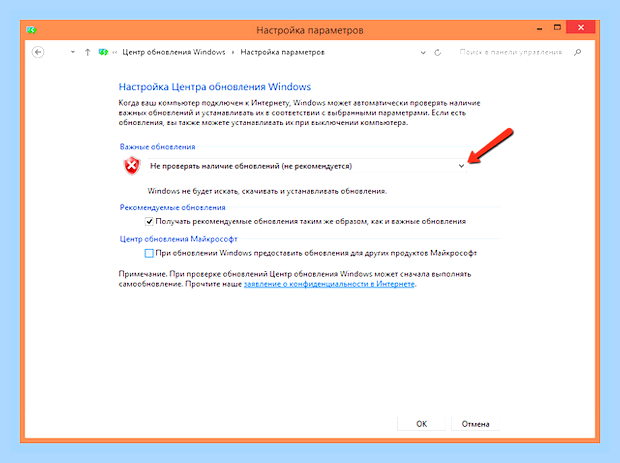Viewport: 620px width, 463px height.
Task: Uncheck 'Получать рекомендуемые обновления' checkbox
Action: [x=149, y=221]
